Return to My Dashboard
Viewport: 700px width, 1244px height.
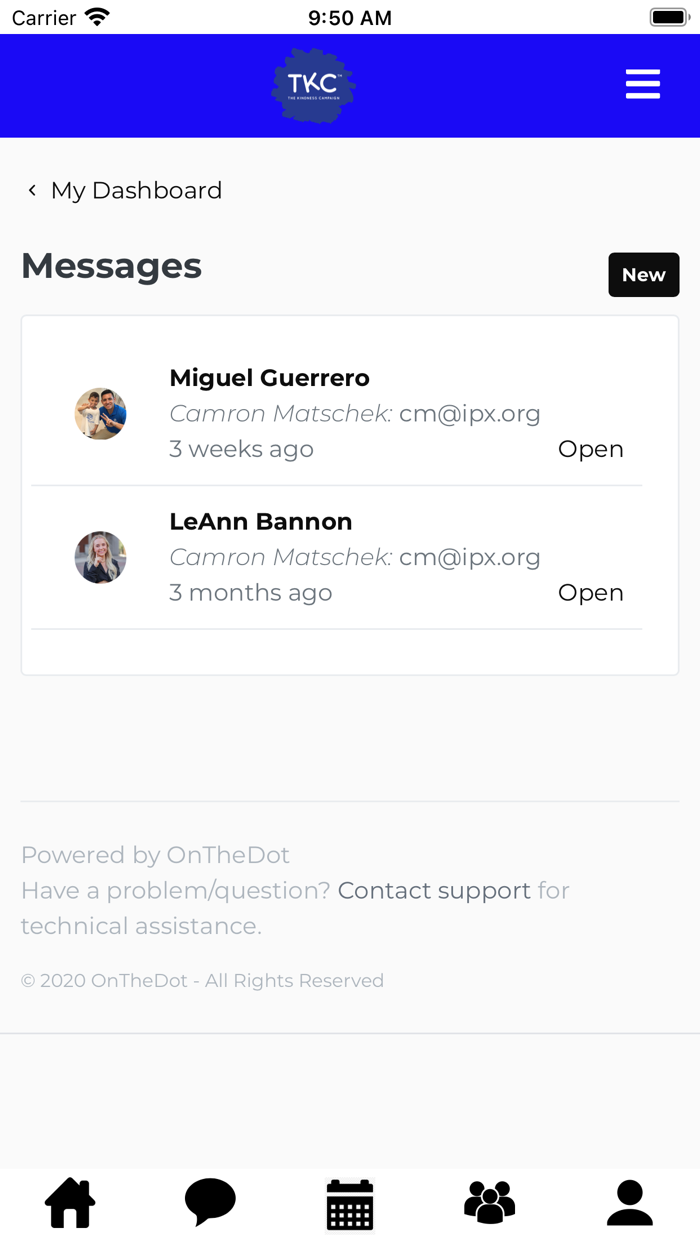136,190
